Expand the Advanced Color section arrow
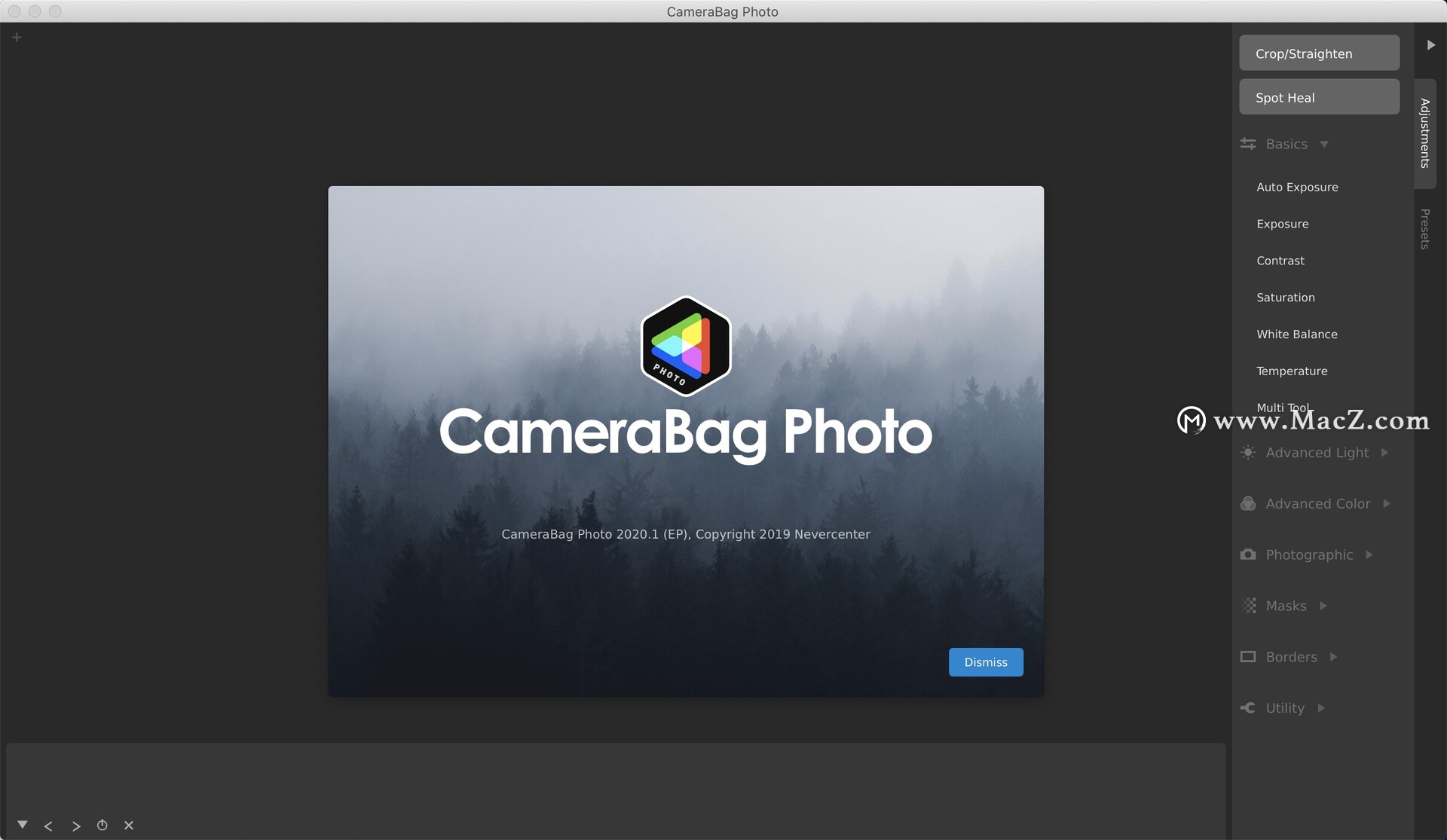 (x=1387, y=504)
